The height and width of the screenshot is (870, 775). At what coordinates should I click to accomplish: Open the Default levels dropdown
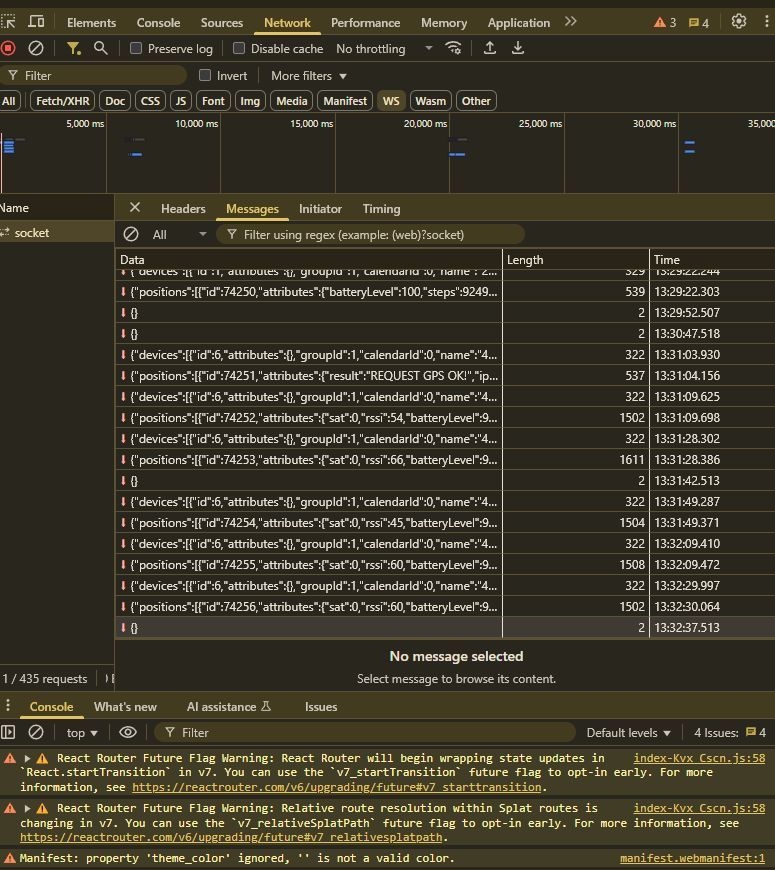(629, 733)
